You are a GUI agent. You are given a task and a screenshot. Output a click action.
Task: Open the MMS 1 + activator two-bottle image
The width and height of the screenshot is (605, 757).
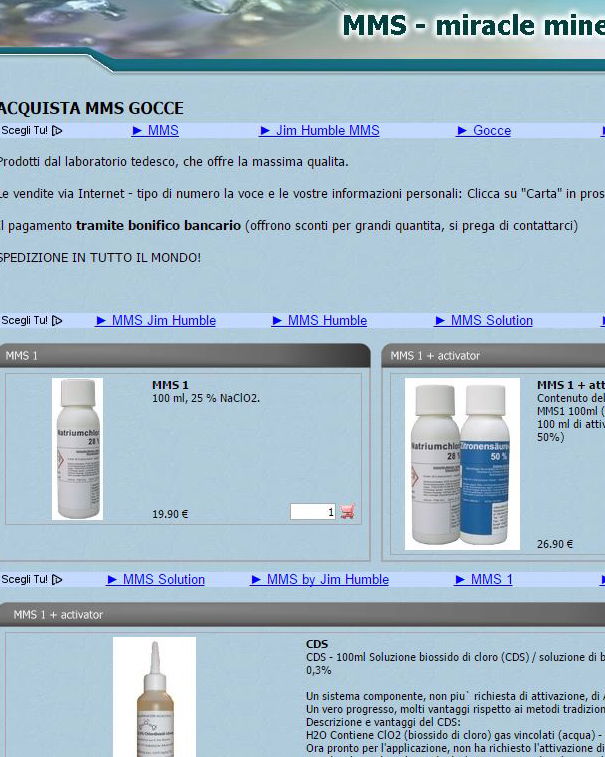click(462, 464)
